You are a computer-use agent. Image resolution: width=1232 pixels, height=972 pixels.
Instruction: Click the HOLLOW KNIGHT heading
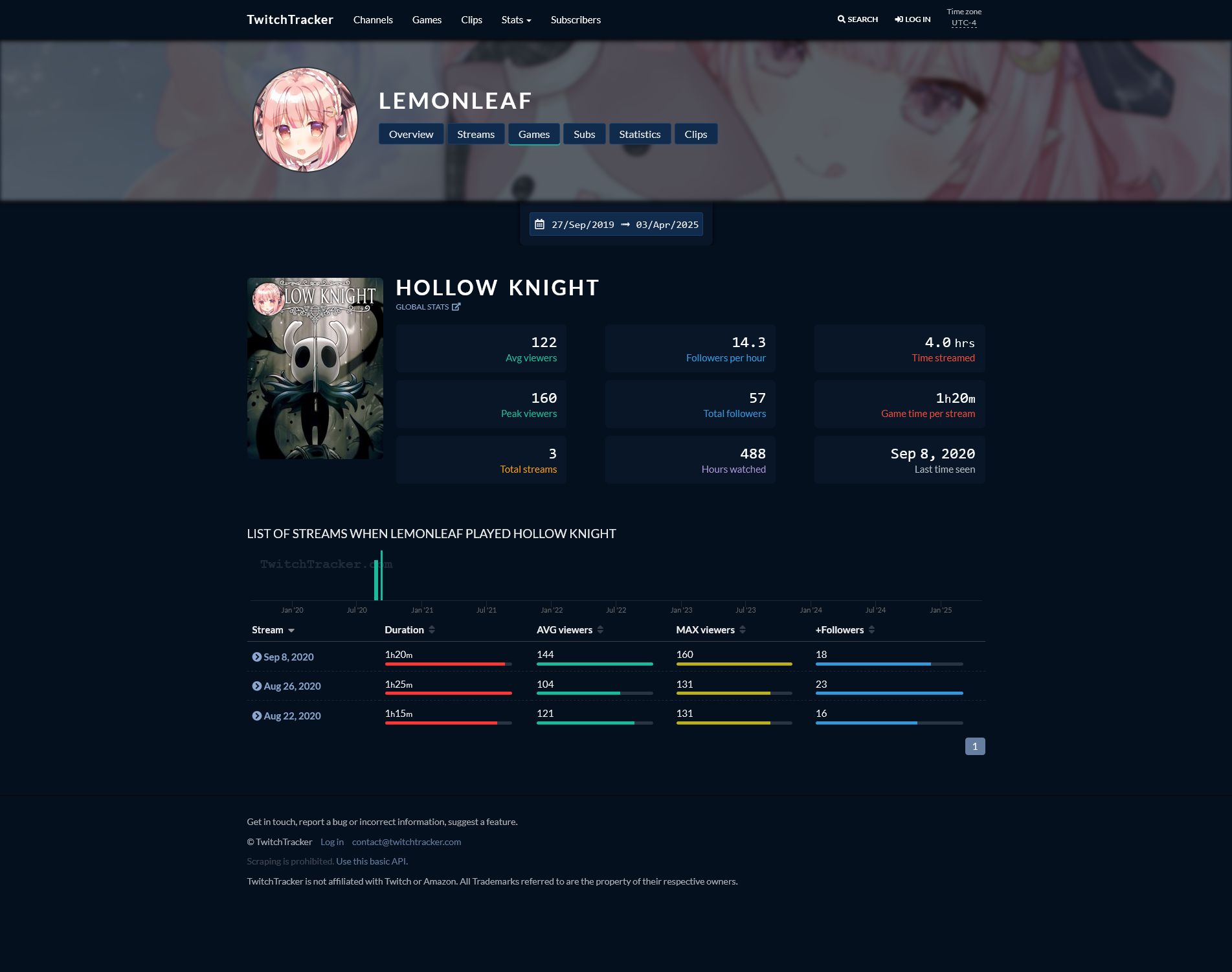tap(498, 288)
